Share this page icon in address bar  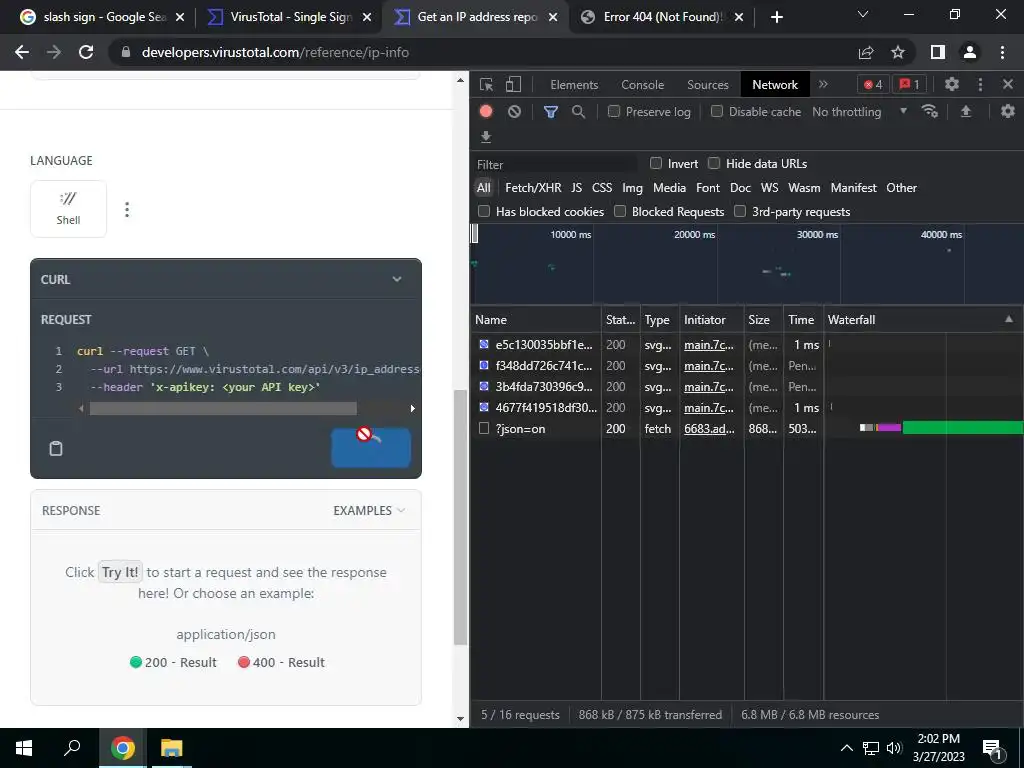pos(866,52)
